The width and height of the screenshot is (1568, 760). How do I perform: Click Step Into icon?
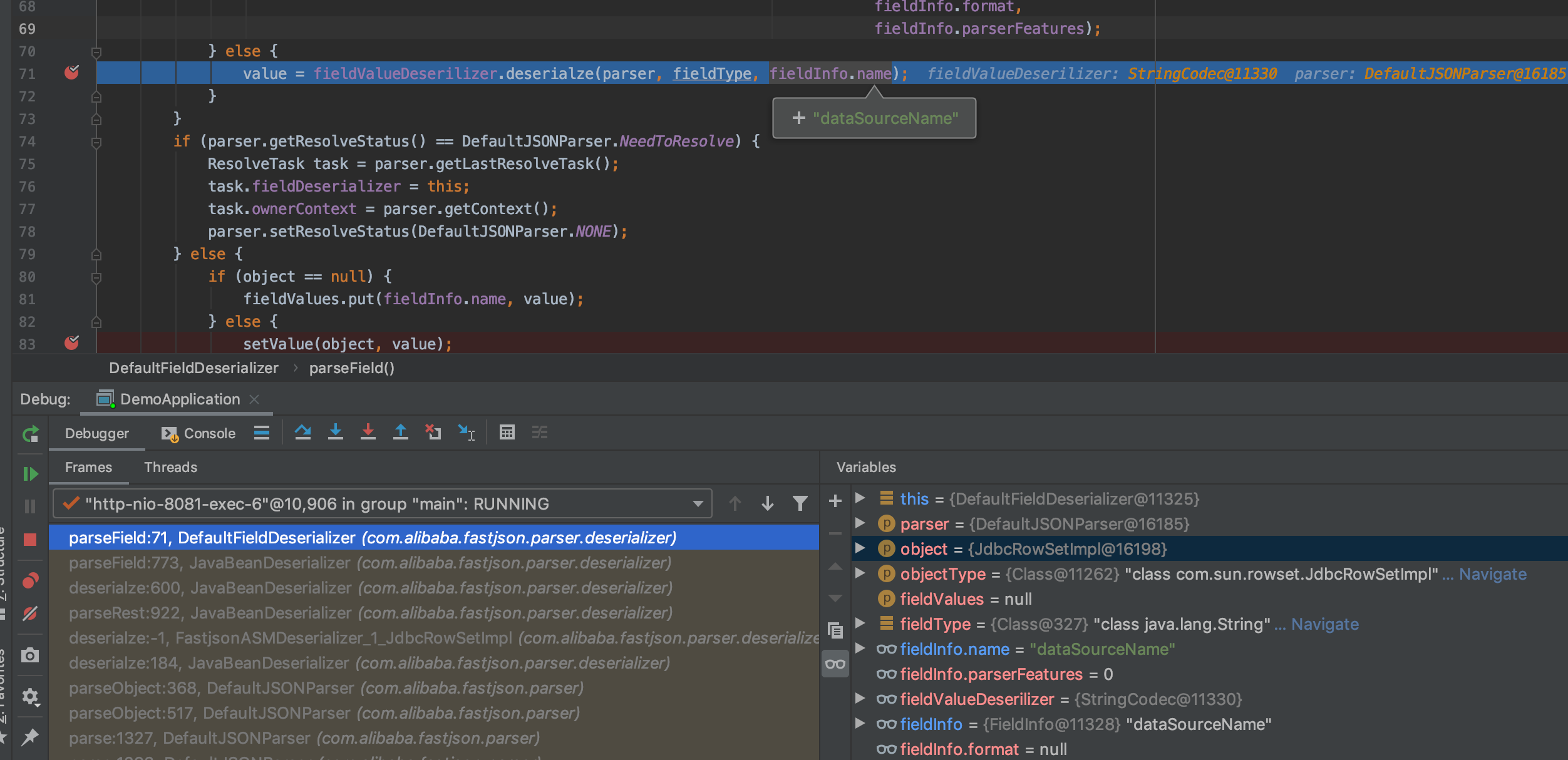[336, 433]
